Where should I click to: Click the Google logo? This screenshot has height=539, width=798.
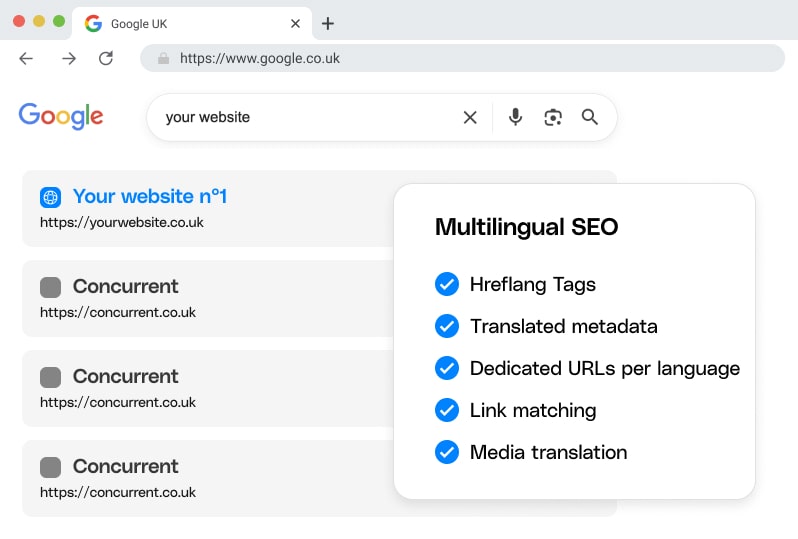coord(61,116)
